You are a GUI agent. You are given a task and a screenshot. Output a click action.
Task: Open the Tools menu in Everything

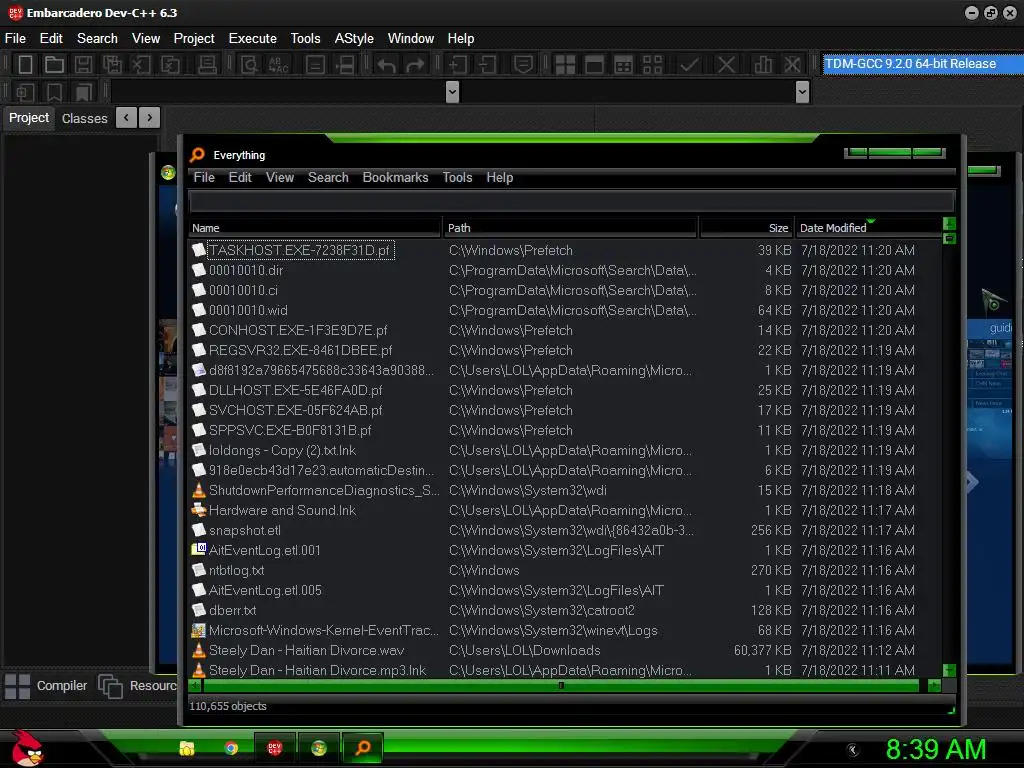pyautogui.click(x=457, y=178)
